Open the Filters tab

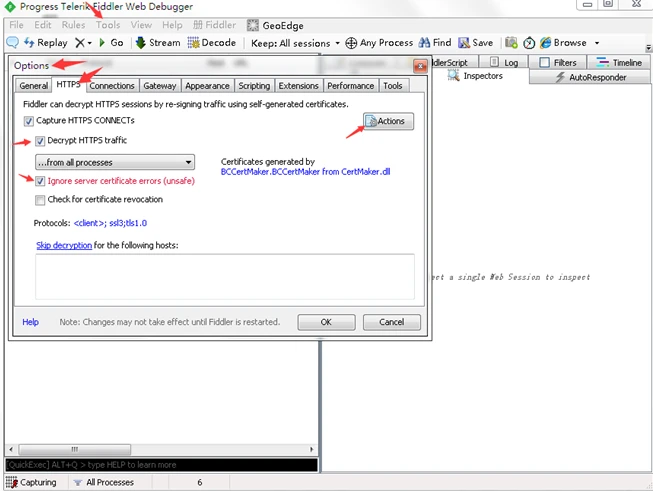point(558,62)
